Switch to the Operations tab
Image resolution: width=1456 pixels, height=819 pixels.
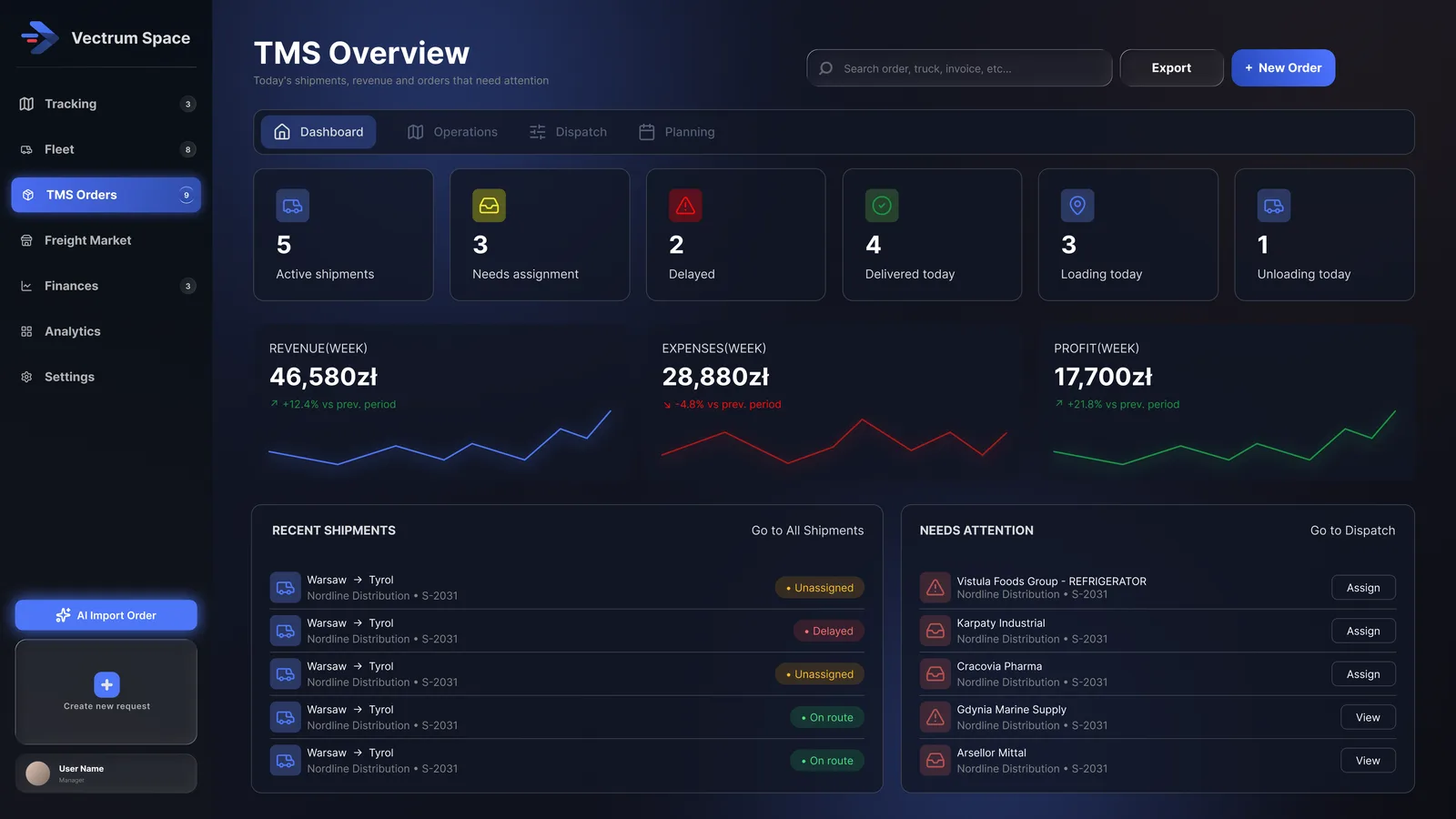pos(452,132)
